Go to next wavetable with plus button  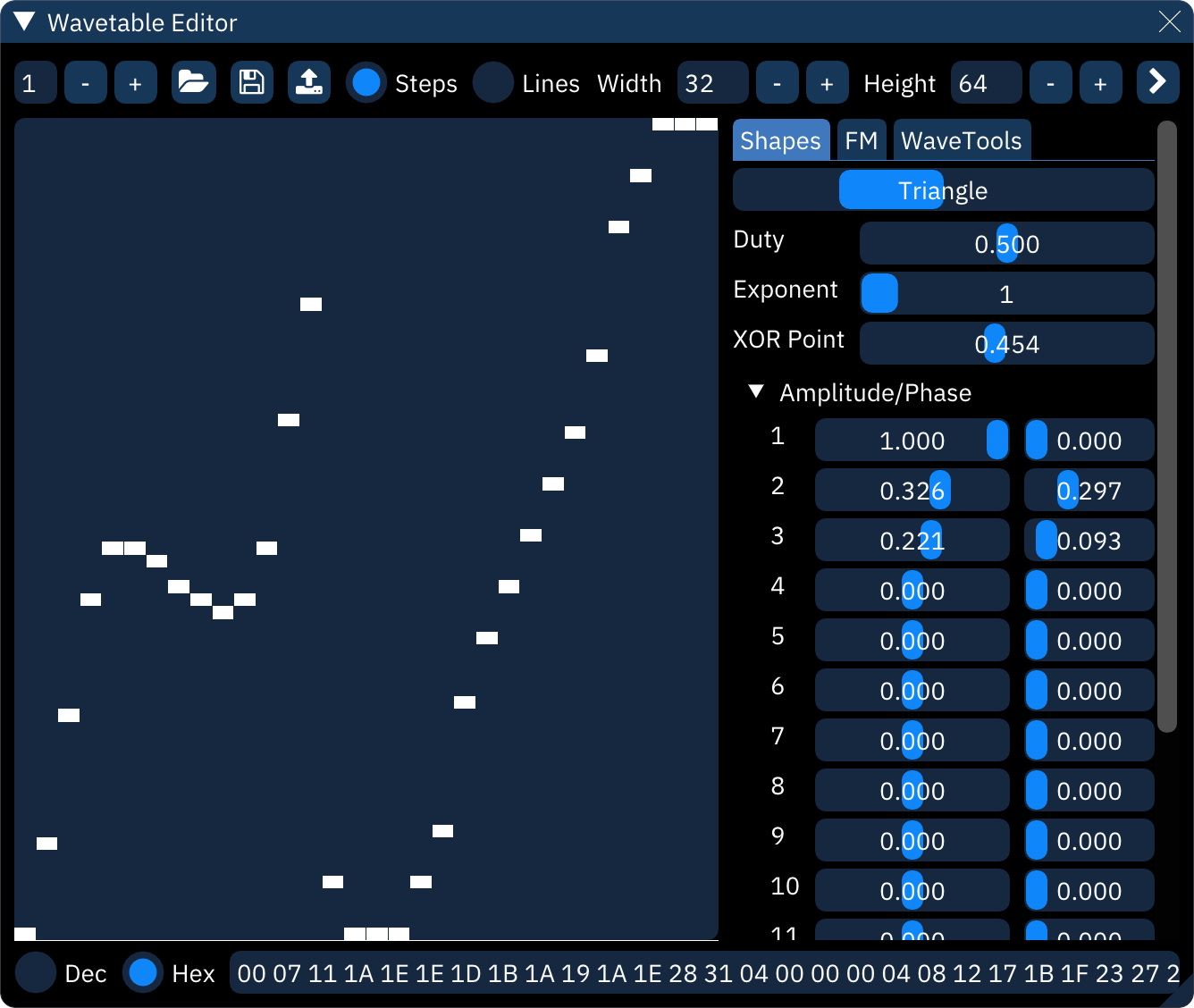(135, 83)
